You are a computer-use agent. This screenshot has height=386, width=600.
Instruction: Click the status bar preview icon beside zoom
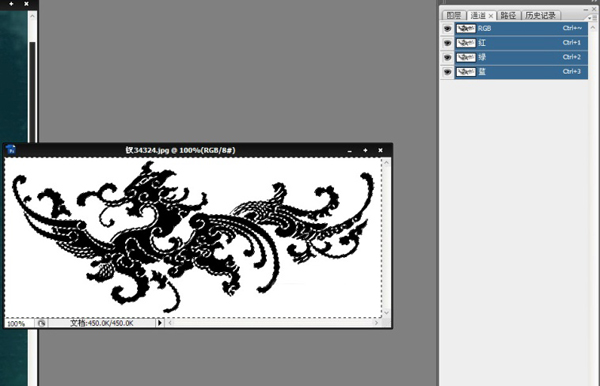click(41, 323)
